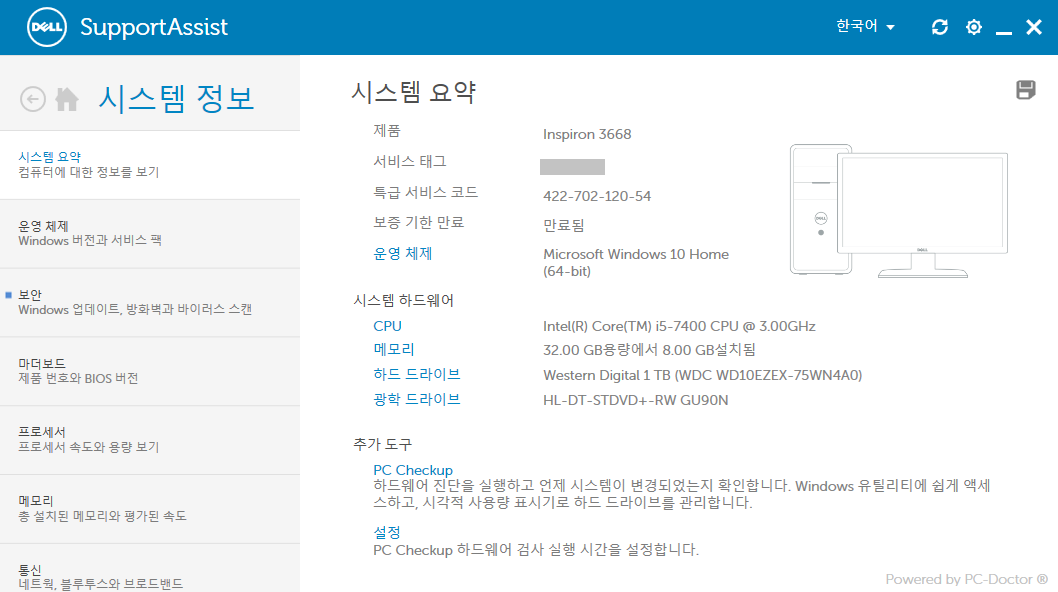Click the 보증 기한 만료 label
Viewport: 1058px width, 592px height.
[x=418, y=223]
